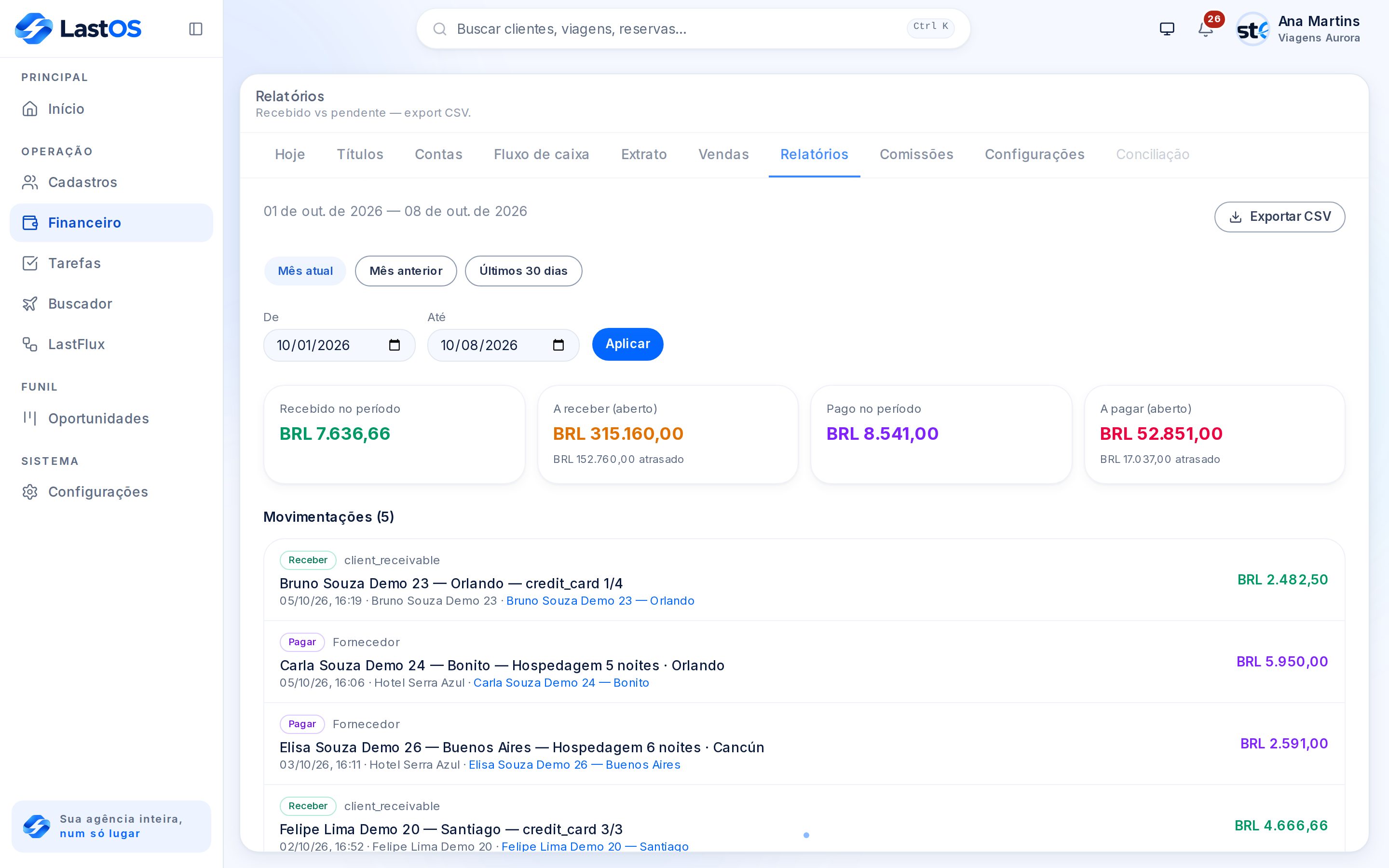Select the Últimos 30 dias filter
The image size is (1389, 868).
coord(523,271)
